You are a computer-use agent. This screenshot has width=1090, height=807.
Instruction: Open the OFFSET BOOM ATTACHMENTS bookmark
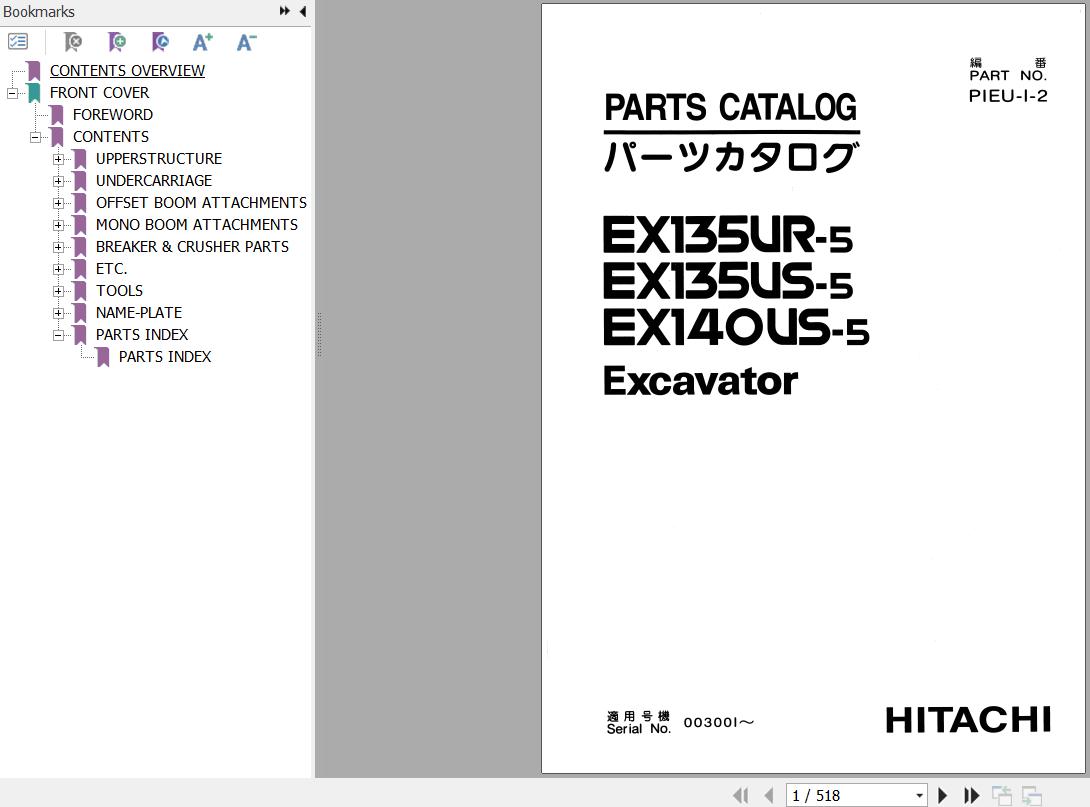pyautogui.click(x=201, y=203)
